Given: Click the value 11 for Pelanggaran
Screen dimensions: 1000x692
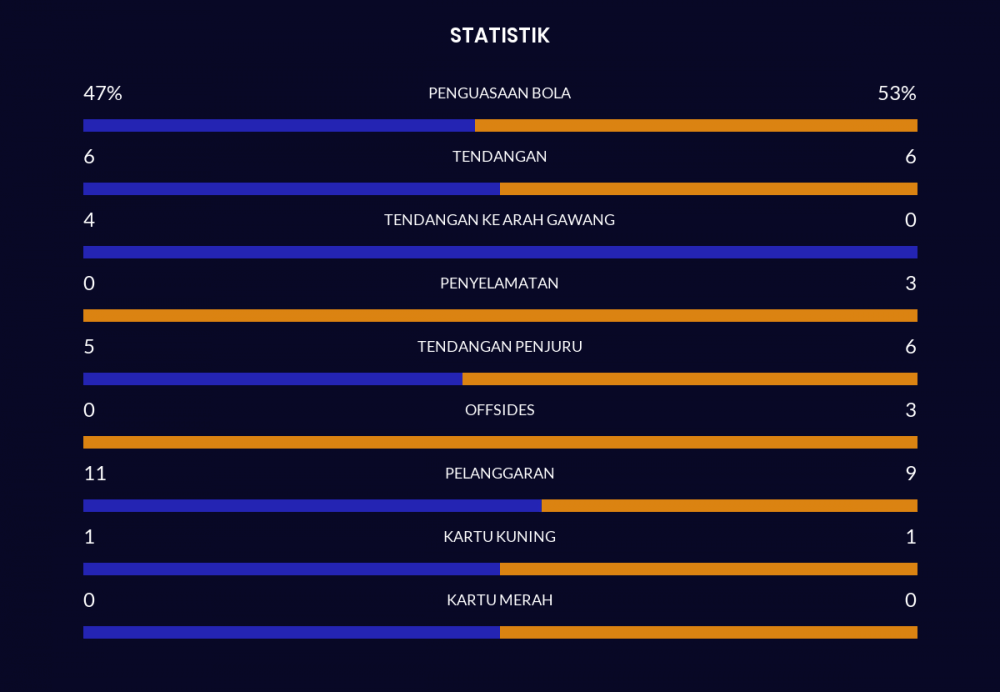Looking at the screenshot, I should point(95,473).
